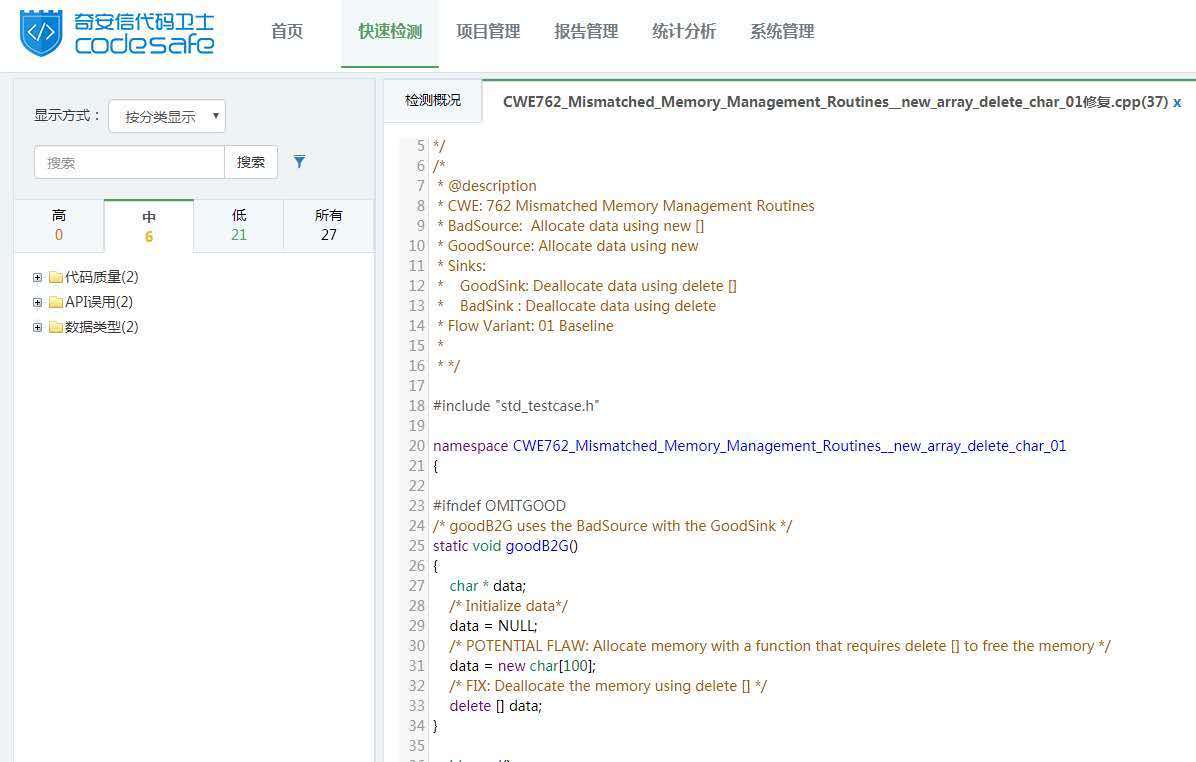Click the 代码质量 folder icon
This screenshot has height=762, width=1196.
coord(56,277)
